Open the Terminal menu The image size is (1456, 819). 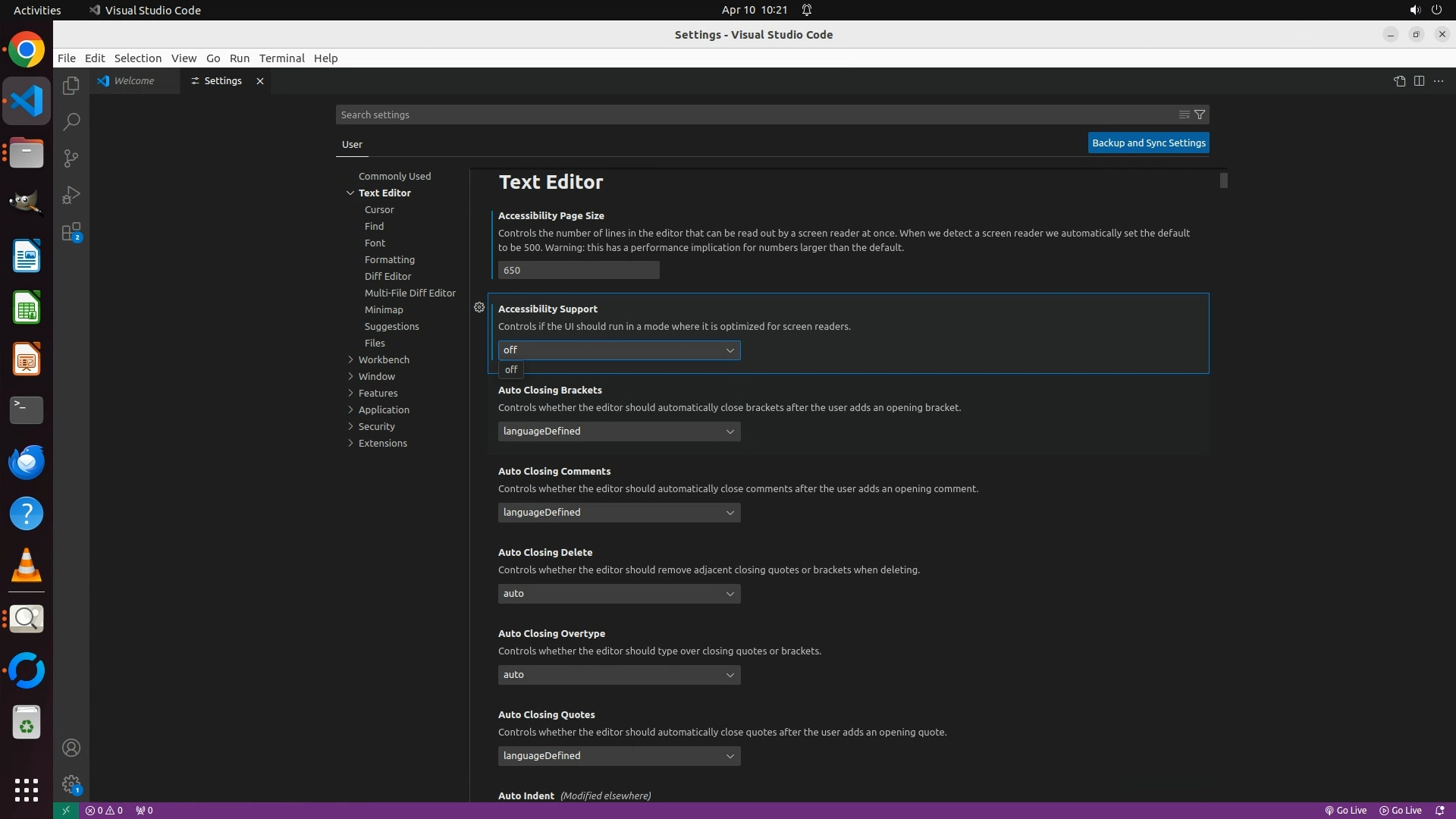pyautogui.click(x=281, y=58)
